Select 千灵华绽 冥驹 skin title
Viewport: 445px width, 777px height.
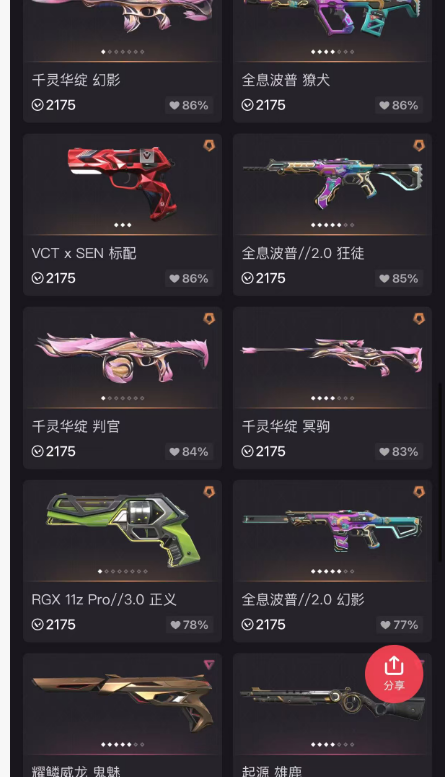285,426
